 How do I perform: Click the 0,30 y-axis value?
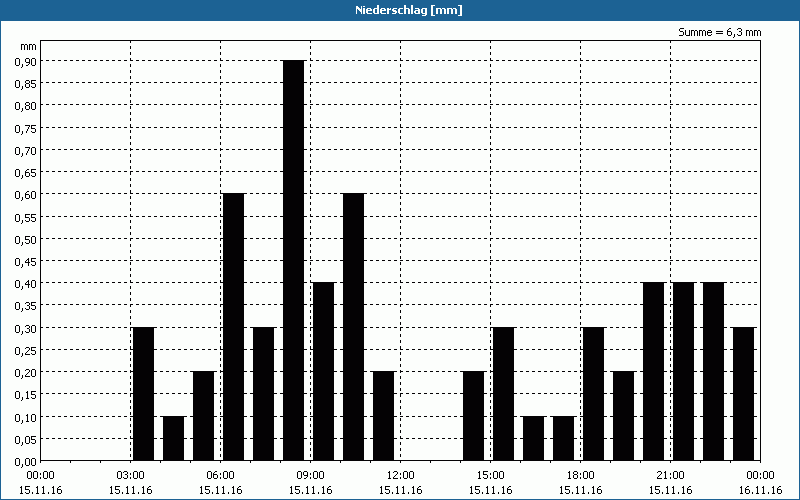pyautogui.click(x=26, y=328)
